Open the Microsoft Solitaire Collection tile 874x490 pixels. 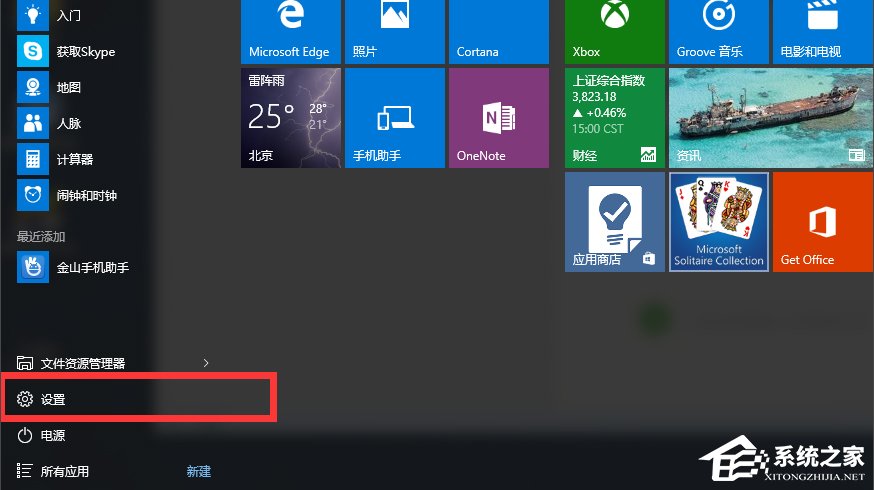click(718, 222)
